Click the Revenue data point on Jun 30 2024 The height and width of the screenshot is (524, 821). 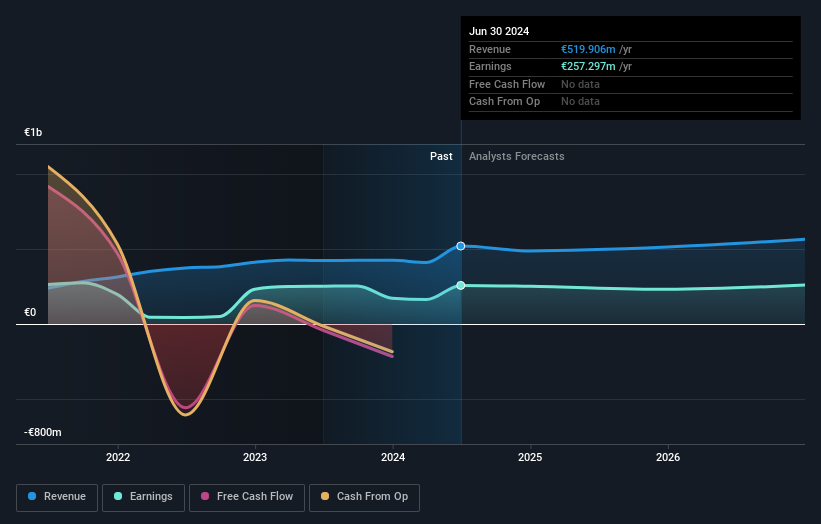pos(461,246)
